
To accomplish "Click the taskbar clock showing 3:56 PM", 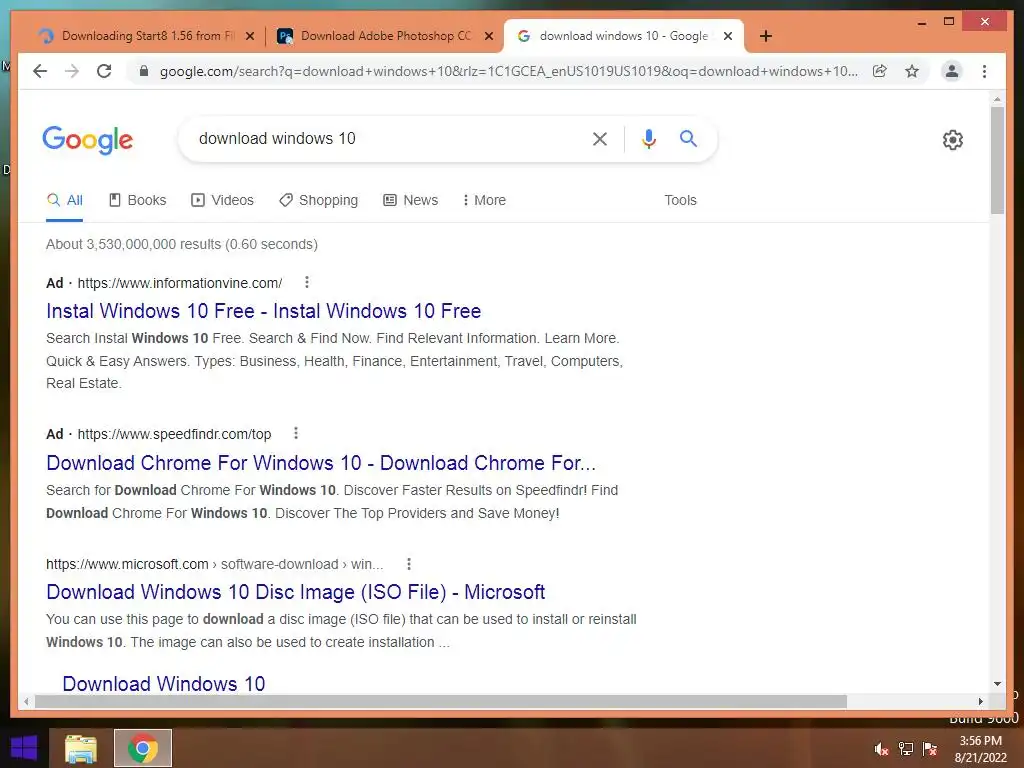I will (x=980, y=749).
